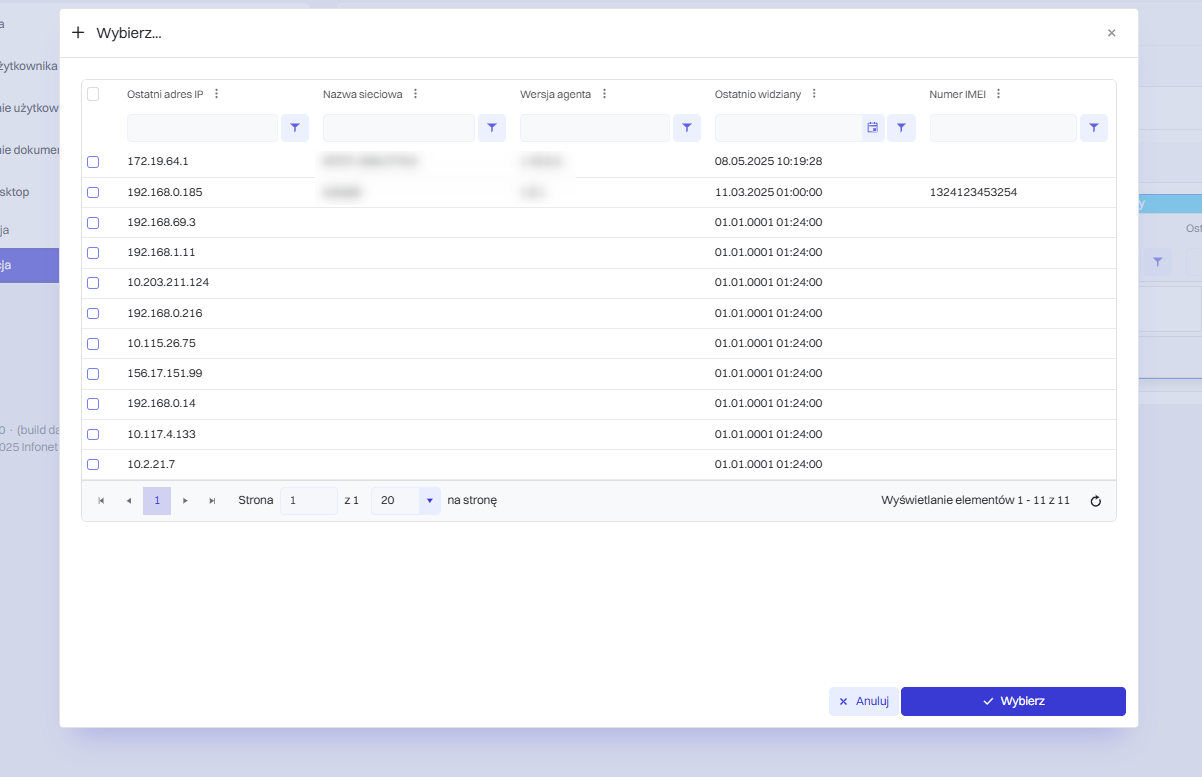Click filter icon for Ostatni adres IP column
The image size is (1202, 777).
coord(295,128)
